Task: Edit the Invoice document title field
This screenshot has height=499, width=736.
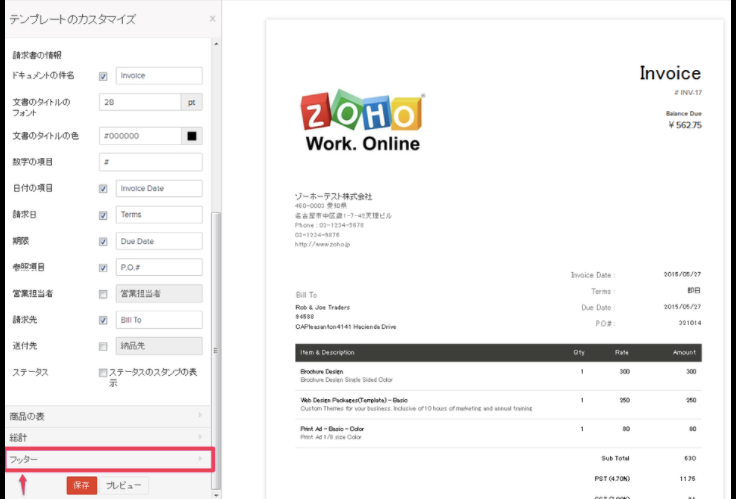Action: (159, 76)
